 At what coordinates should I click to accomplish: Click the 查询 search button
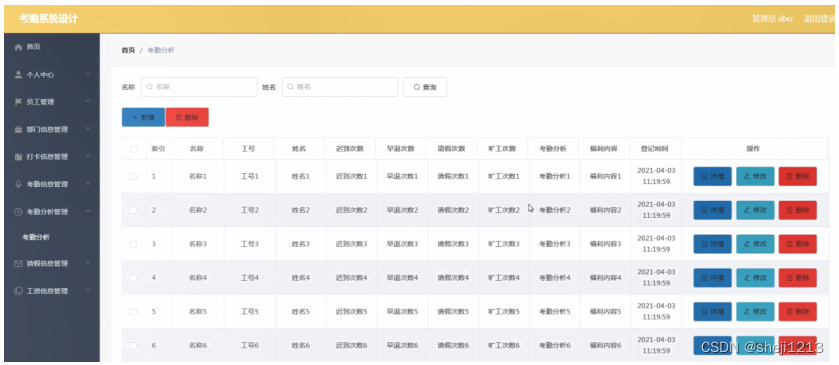(425, 87)
